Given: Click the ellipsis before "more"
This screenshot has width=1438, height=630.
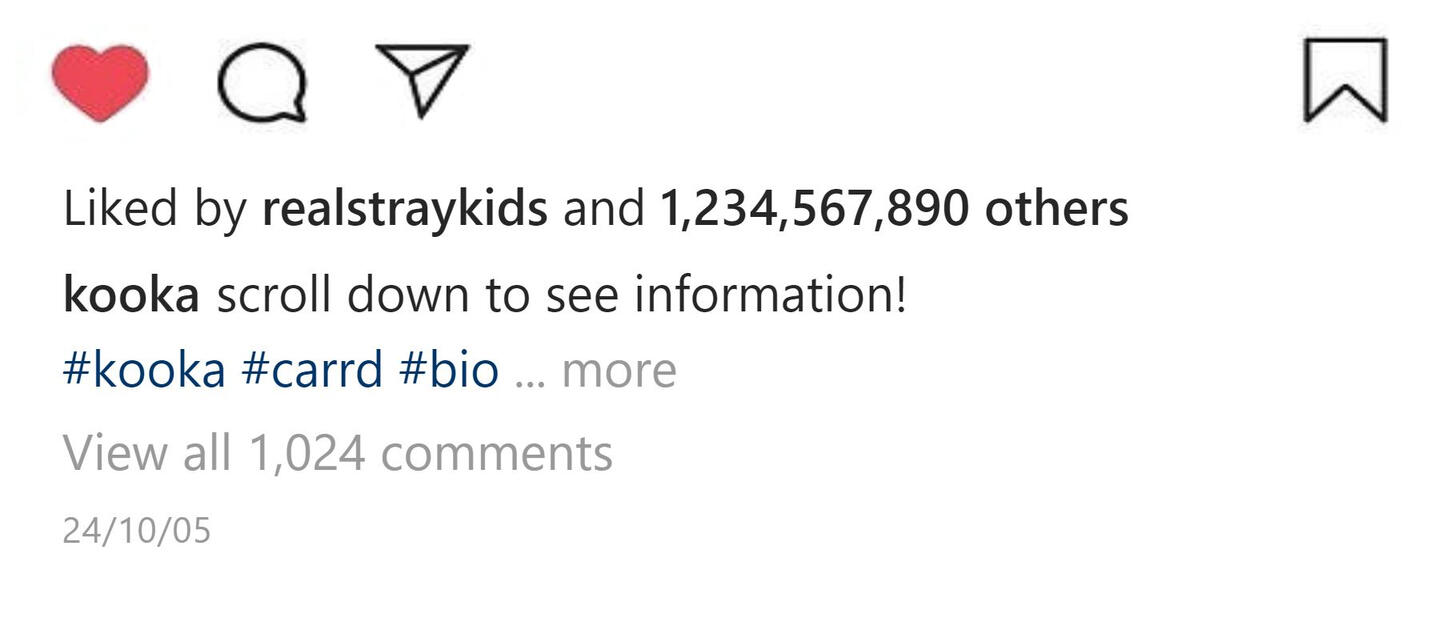Looking at the screenshot, I should 530,380.
